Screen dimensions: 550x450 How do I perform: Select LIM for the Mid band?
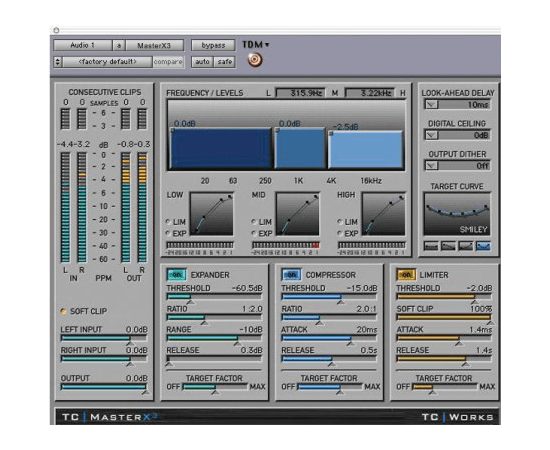point(253,222)
